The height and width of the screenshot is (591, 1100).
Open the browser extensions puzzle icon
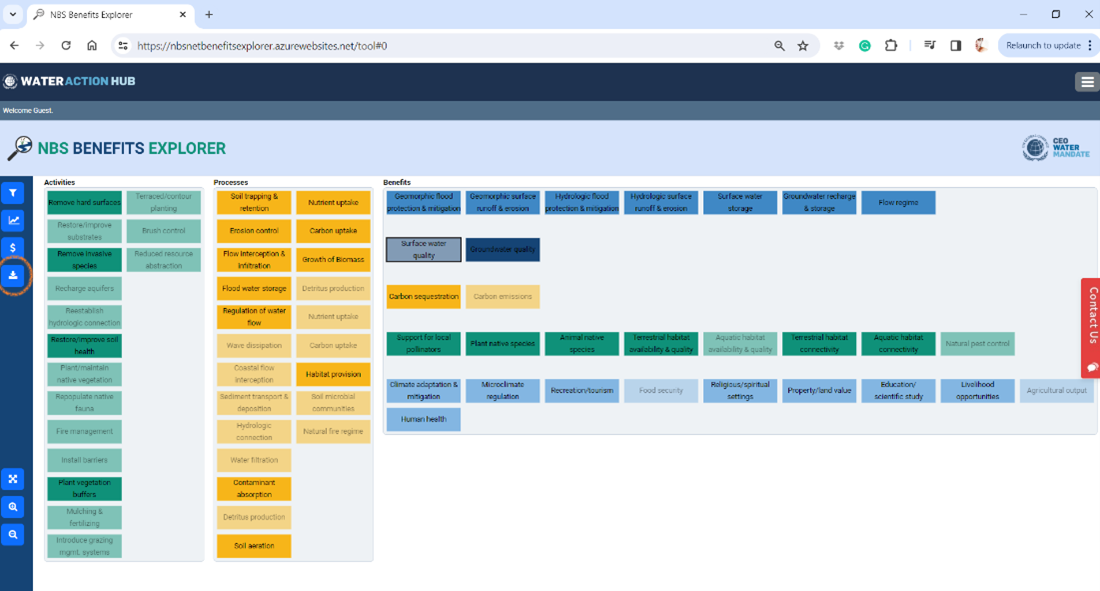click(x=891, y=46)
